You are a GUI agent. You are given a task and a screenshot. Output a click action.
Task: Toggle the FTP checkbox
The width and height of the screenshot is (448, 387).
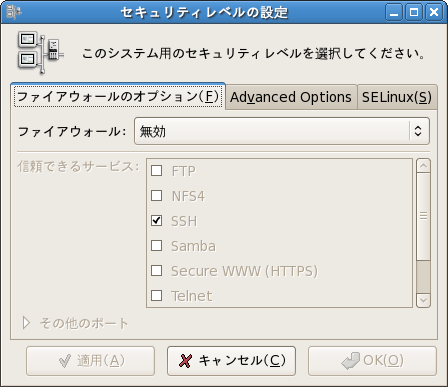coord(157,171)
